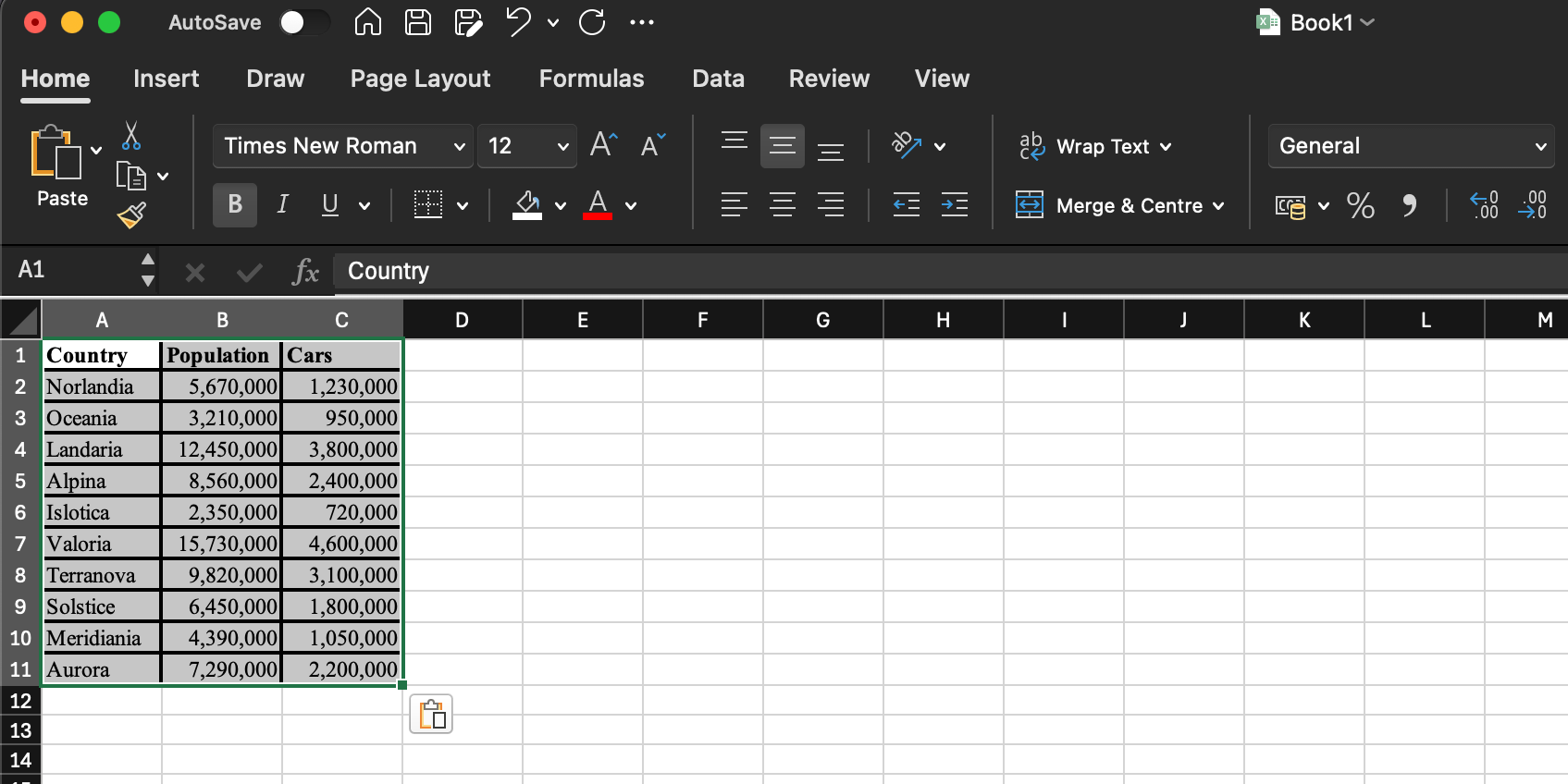Apply Comma style format
1568x784 pixels.
[1409, 205]
